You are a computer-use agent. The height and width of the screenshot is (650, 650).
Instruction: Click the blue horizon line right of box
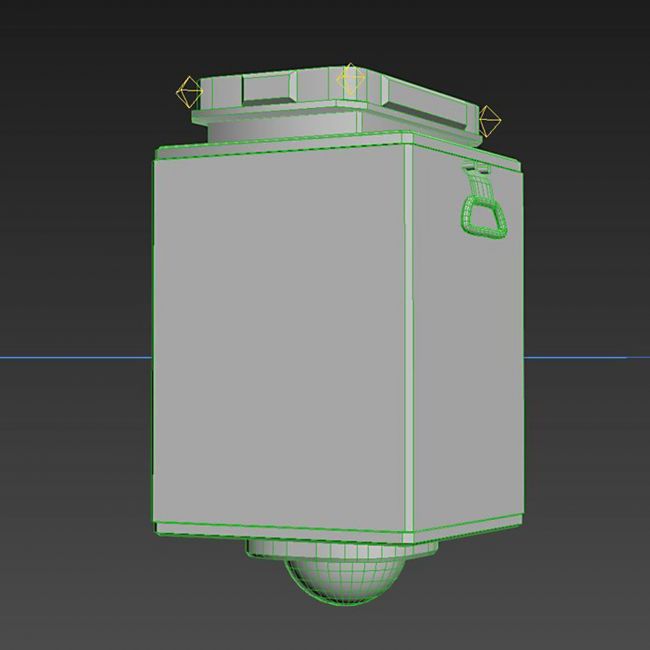tap(590, 357)
